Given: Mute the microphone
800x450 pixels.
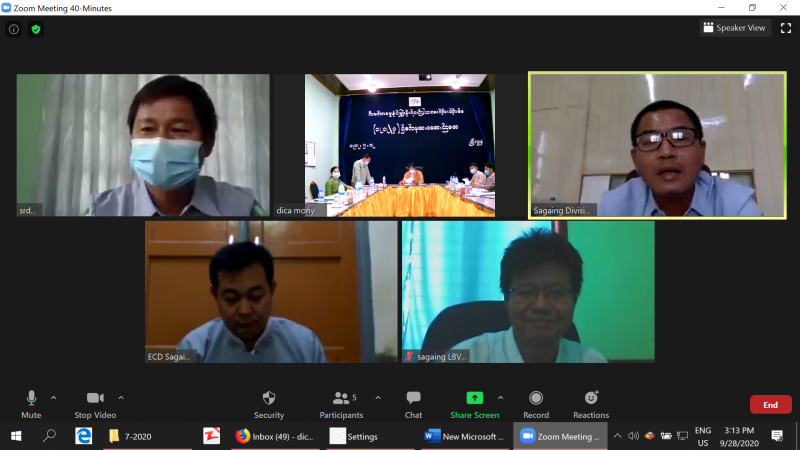Looking at the screenshot, I should pos(31,402).
